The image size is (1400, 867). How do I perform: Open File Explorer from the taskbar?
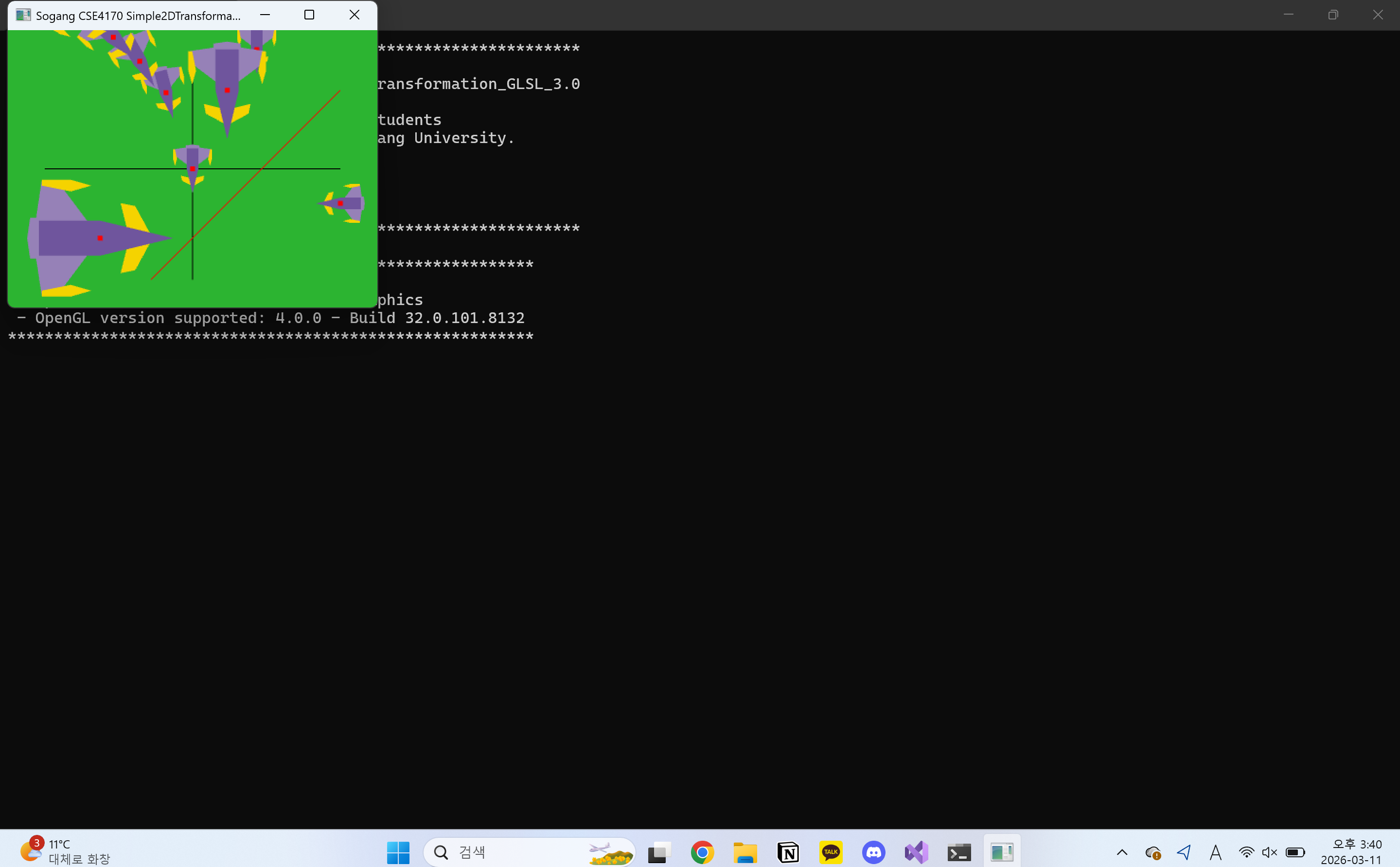tap(745, 852)
